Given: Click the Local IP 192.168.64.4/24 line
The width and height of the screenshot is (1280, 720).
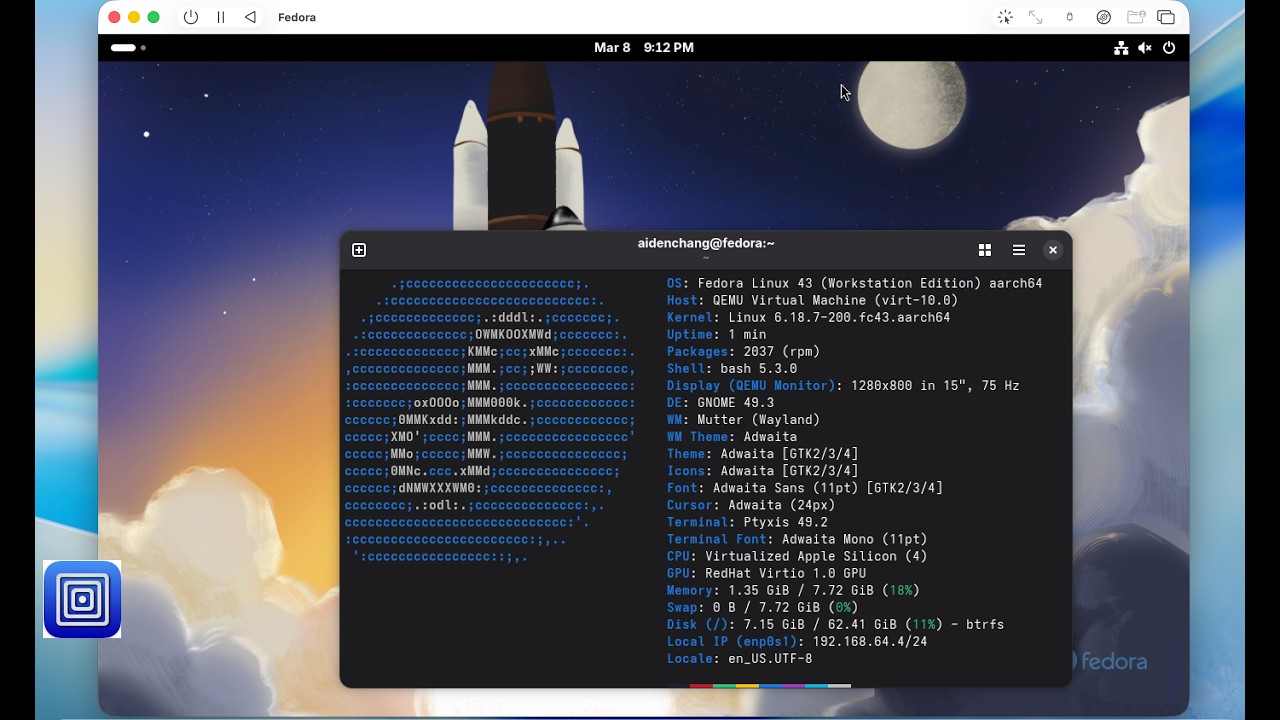Looking at the screenshot, I should pos(798,640).
